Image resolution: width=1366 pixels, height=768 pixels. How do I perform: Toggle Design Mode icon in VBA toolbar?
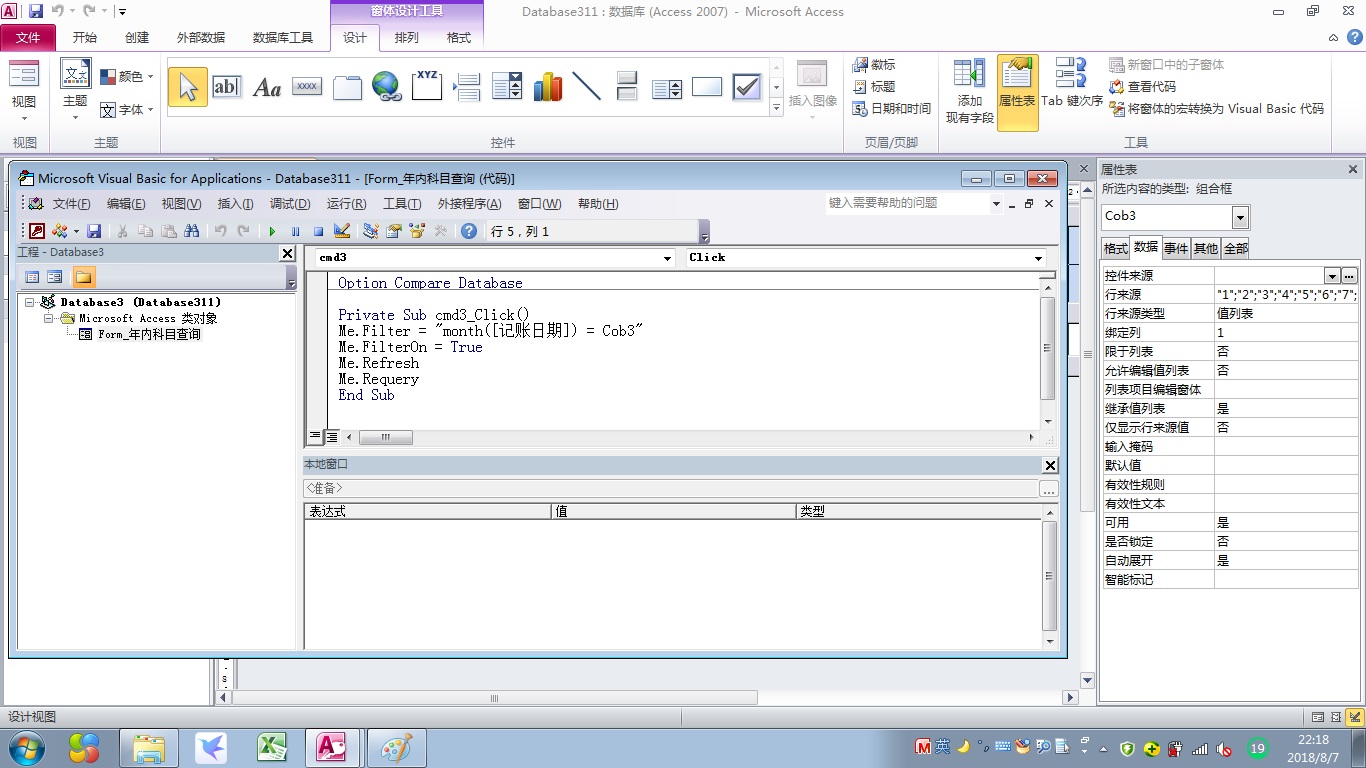(x=342, y=231)
